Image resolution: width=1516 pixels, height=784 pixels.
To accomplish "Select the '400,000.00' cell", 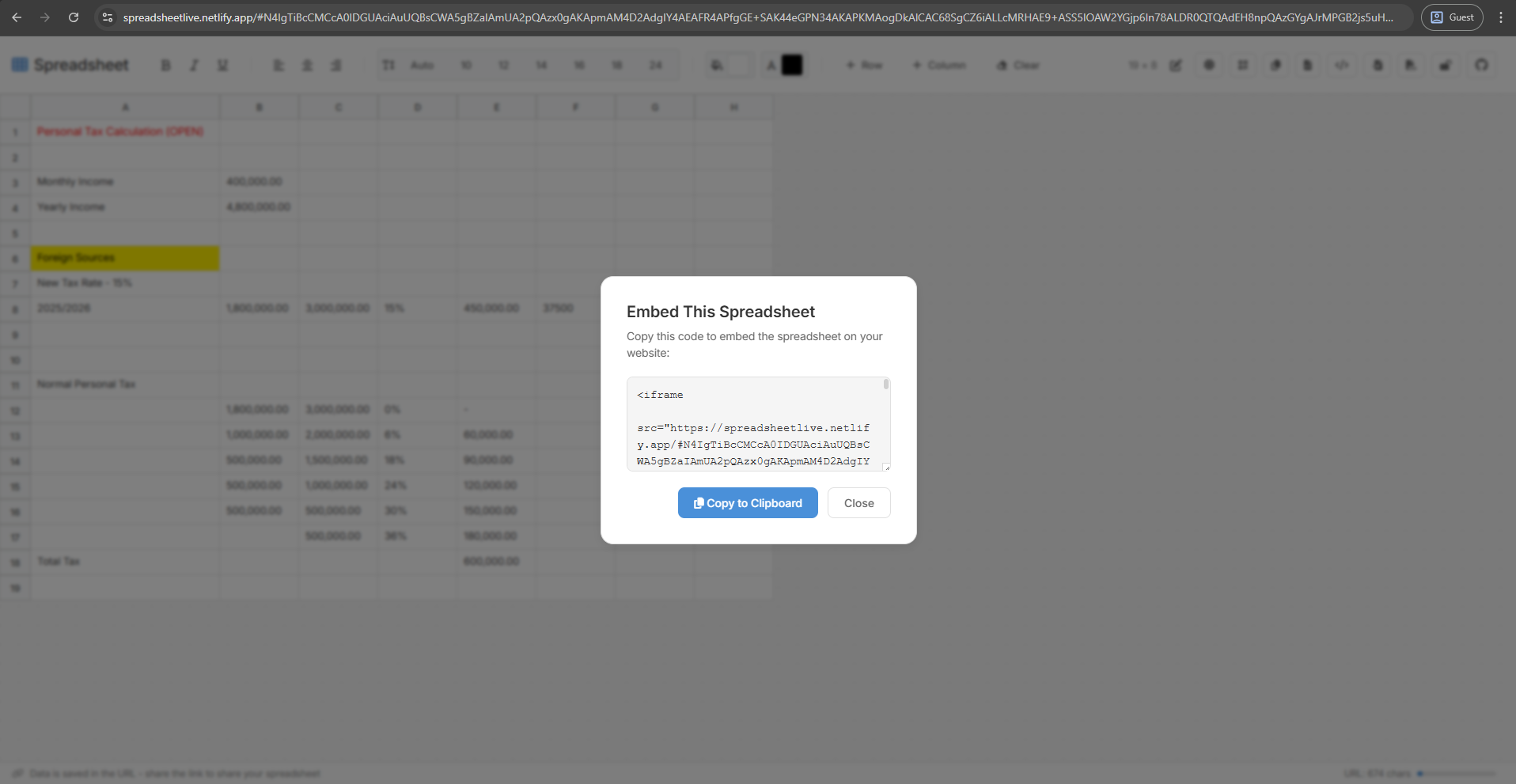I will pyautogui.click(x=259, y=182).
